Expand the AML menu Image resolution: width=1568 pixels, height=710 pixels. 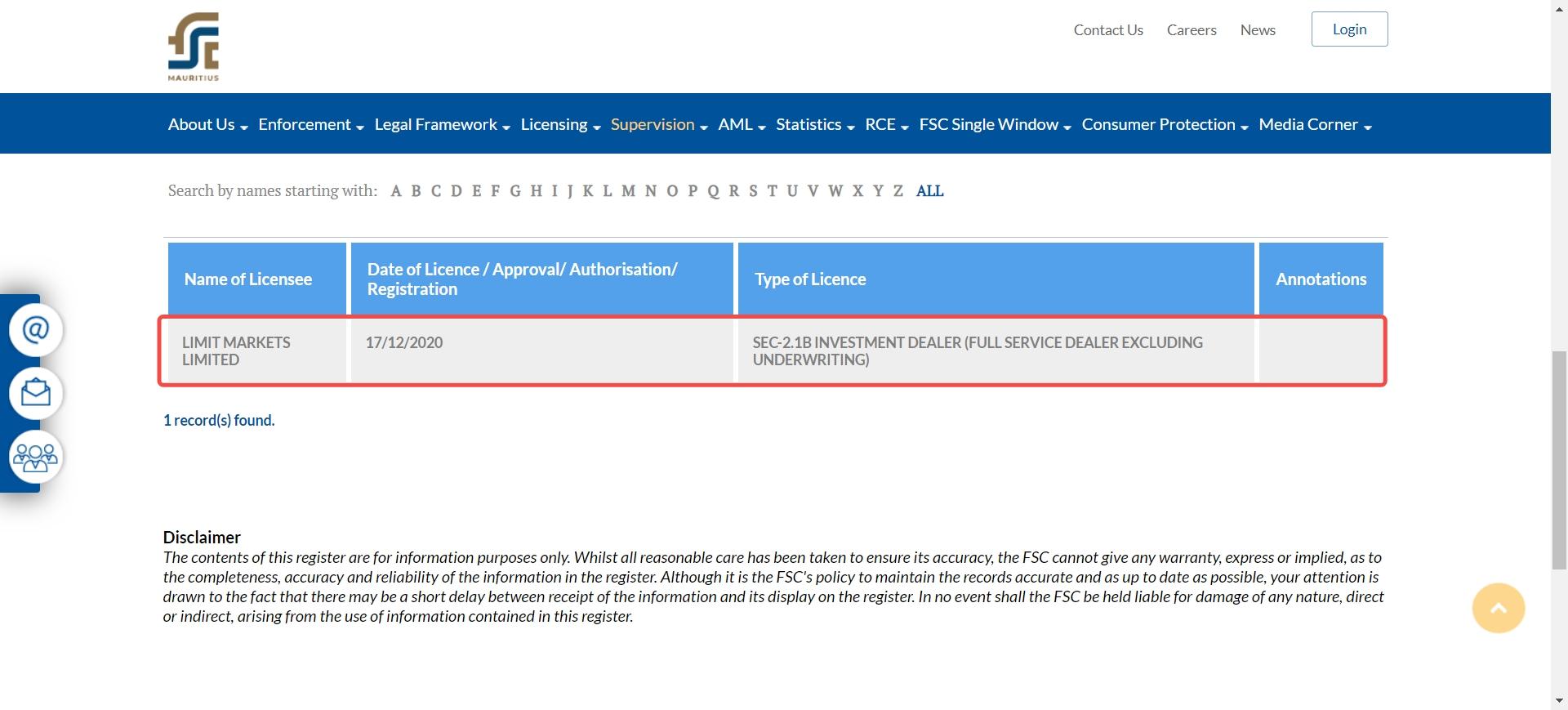[x=742, y=124]
